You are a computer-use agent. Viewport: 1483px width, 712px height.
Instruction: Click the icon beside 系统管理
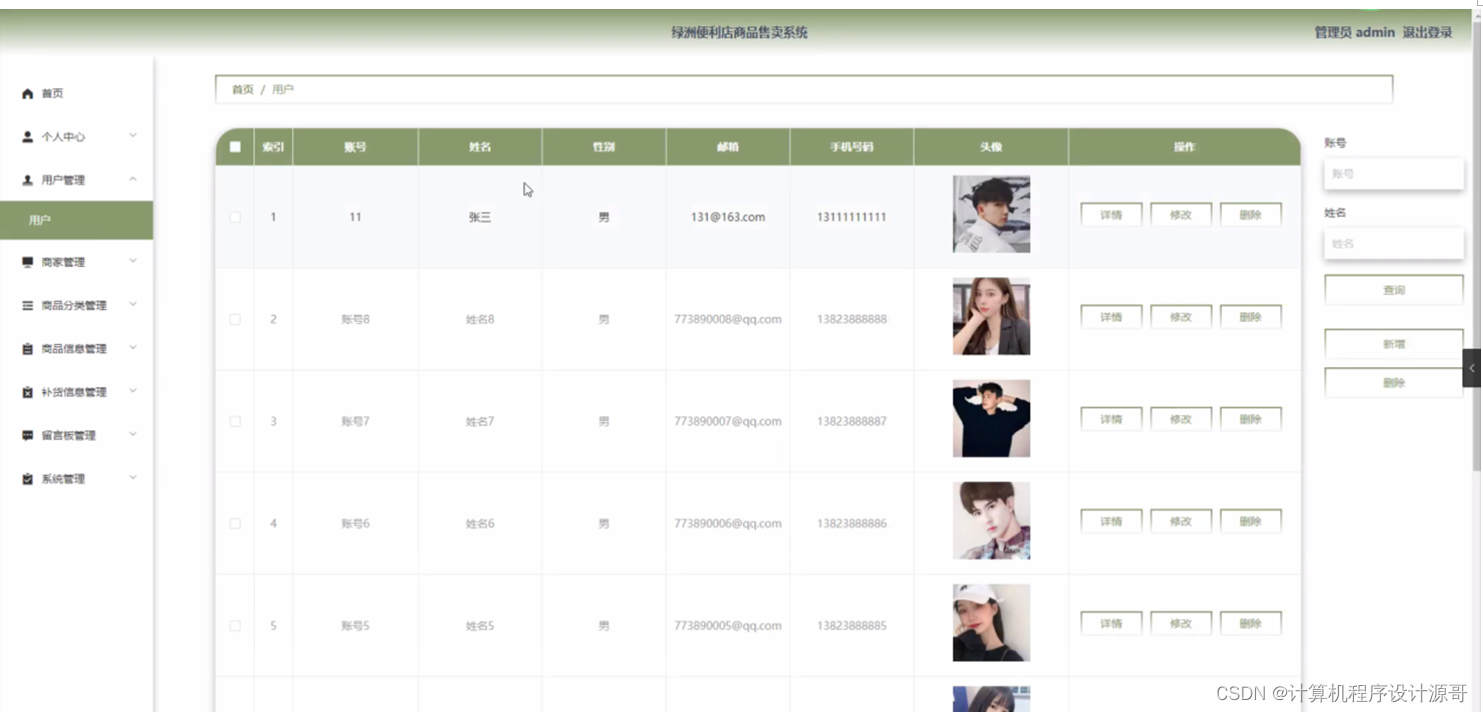click(x=28, y=479)
